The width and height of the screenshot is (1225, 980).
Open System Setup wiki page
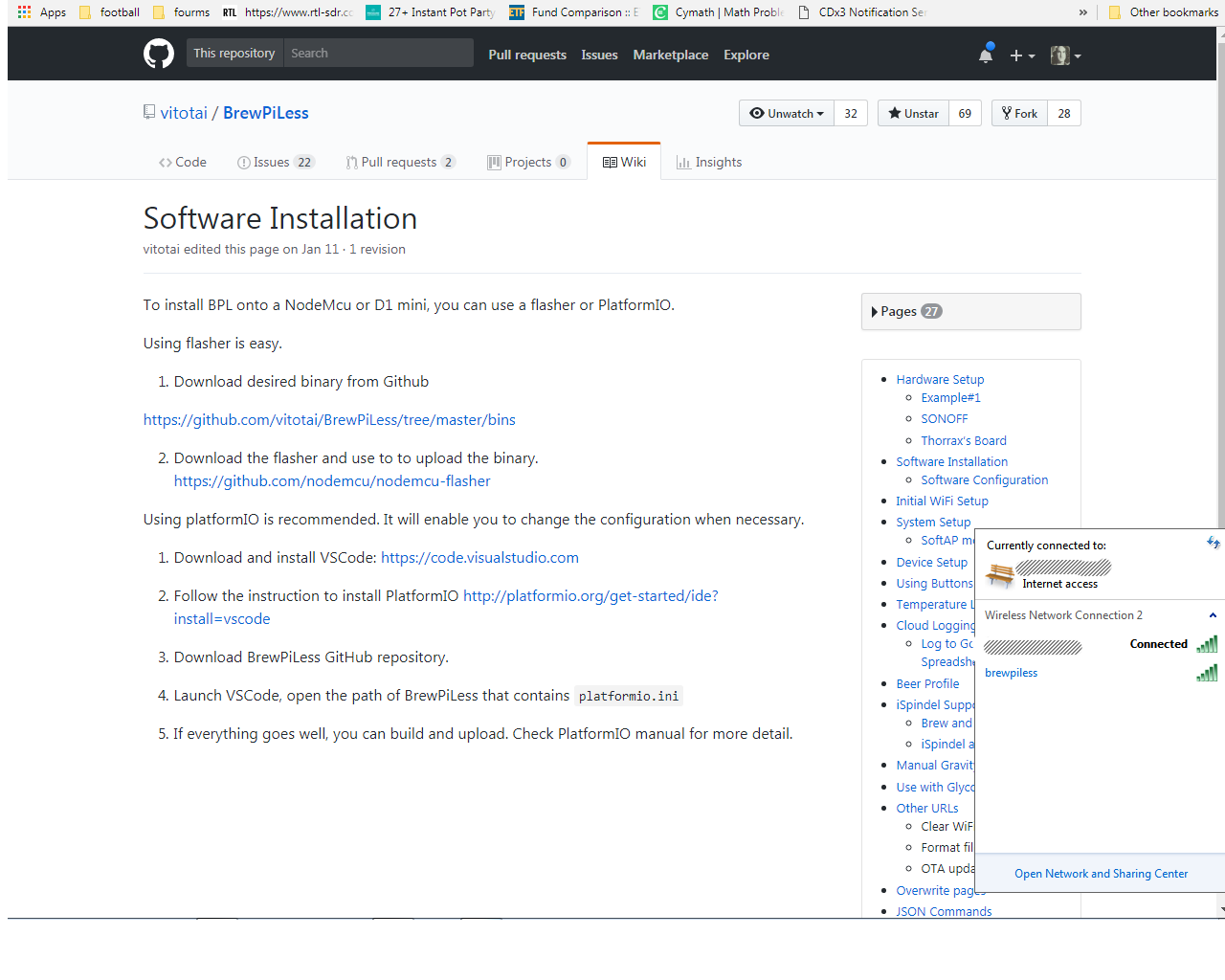click(x=933, y=522)
